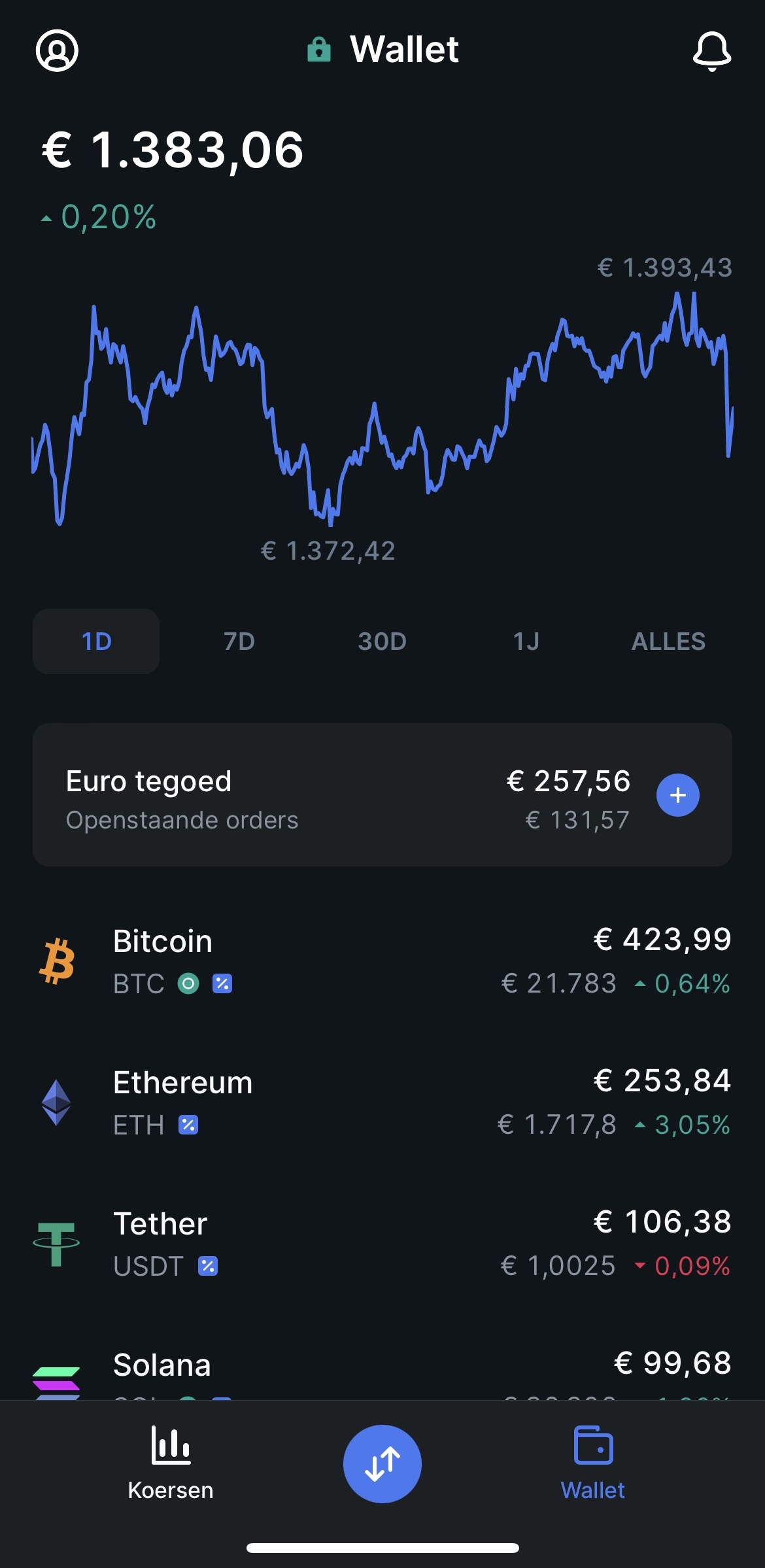Image resolution: width=765 pixels, height=1568 pixels.
Task: Open notifications bell
Action: point(712,51)
